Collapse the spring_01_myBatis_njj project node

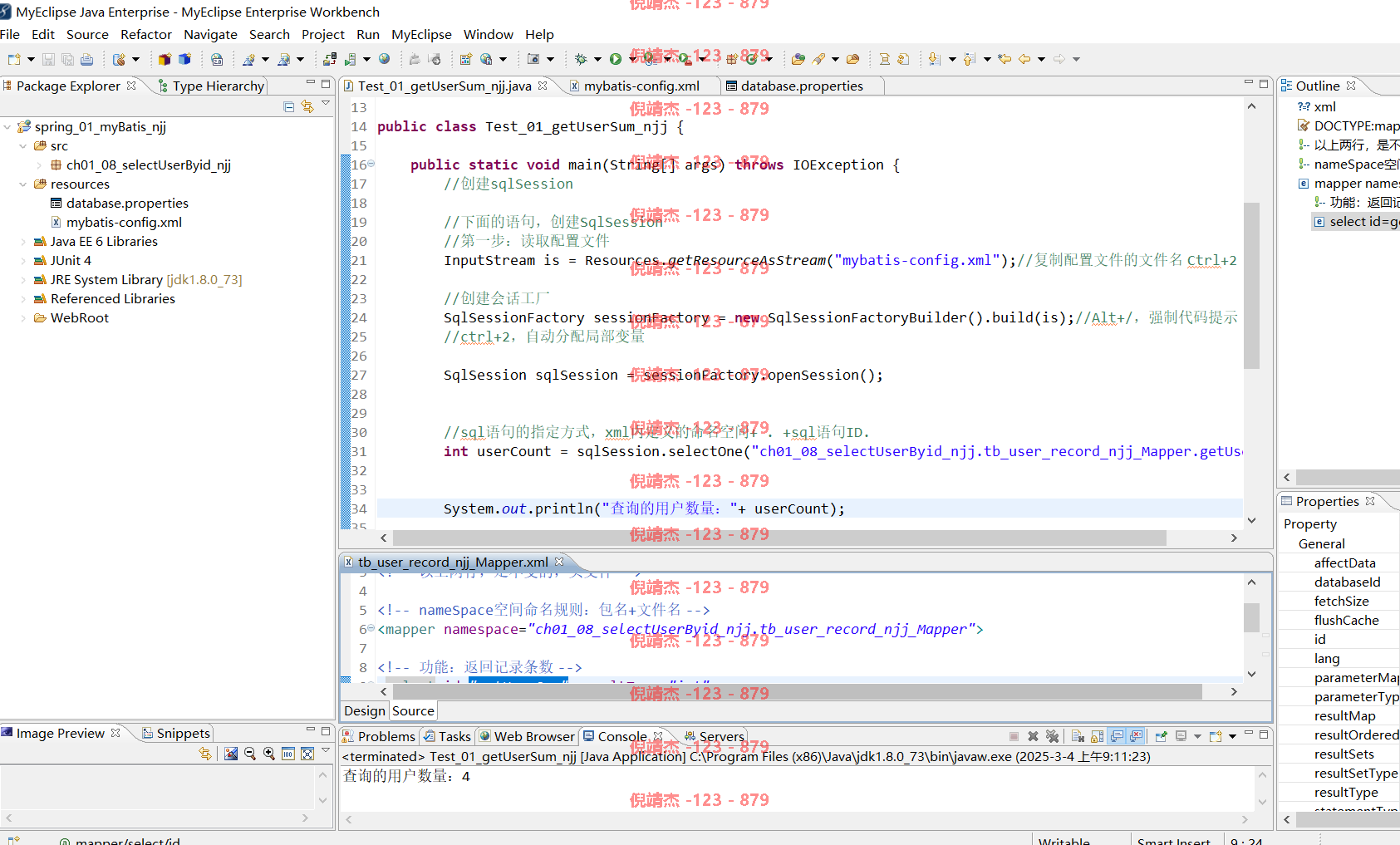[x=7, y=127]
